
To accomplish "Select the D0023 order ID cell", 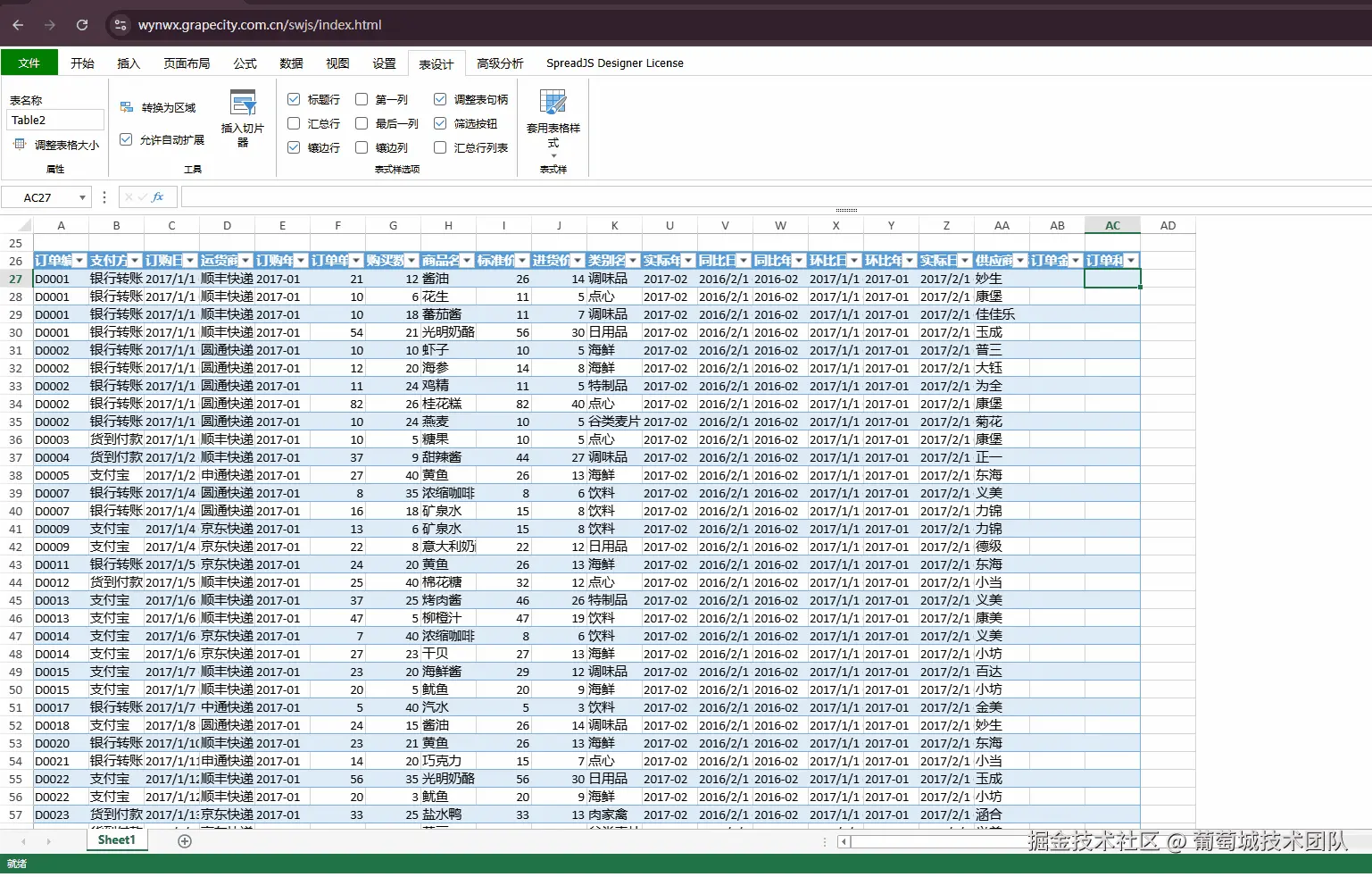I will 61,814.
